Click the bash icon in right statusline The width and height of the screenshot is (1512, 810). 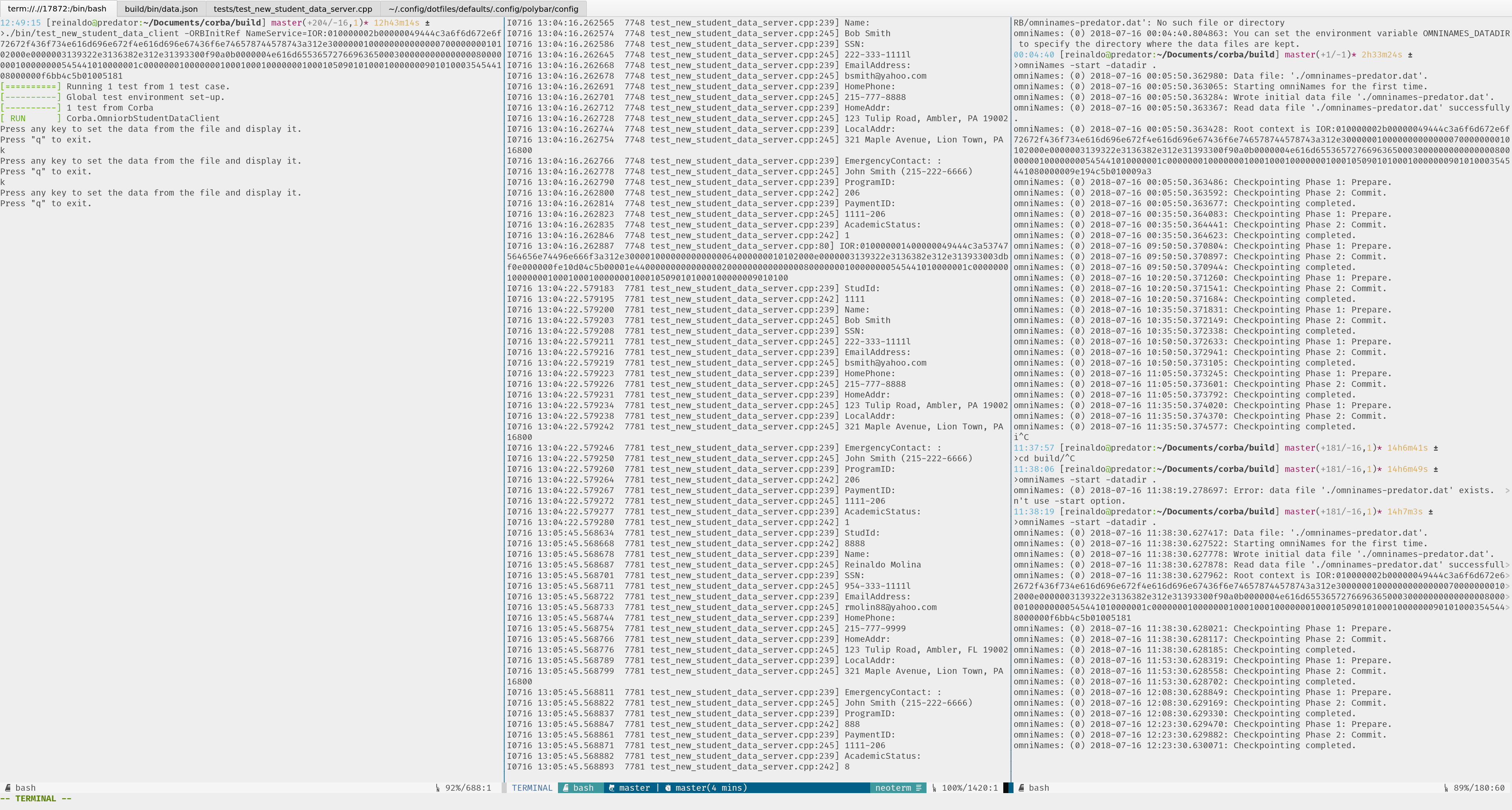[1021, 788]
